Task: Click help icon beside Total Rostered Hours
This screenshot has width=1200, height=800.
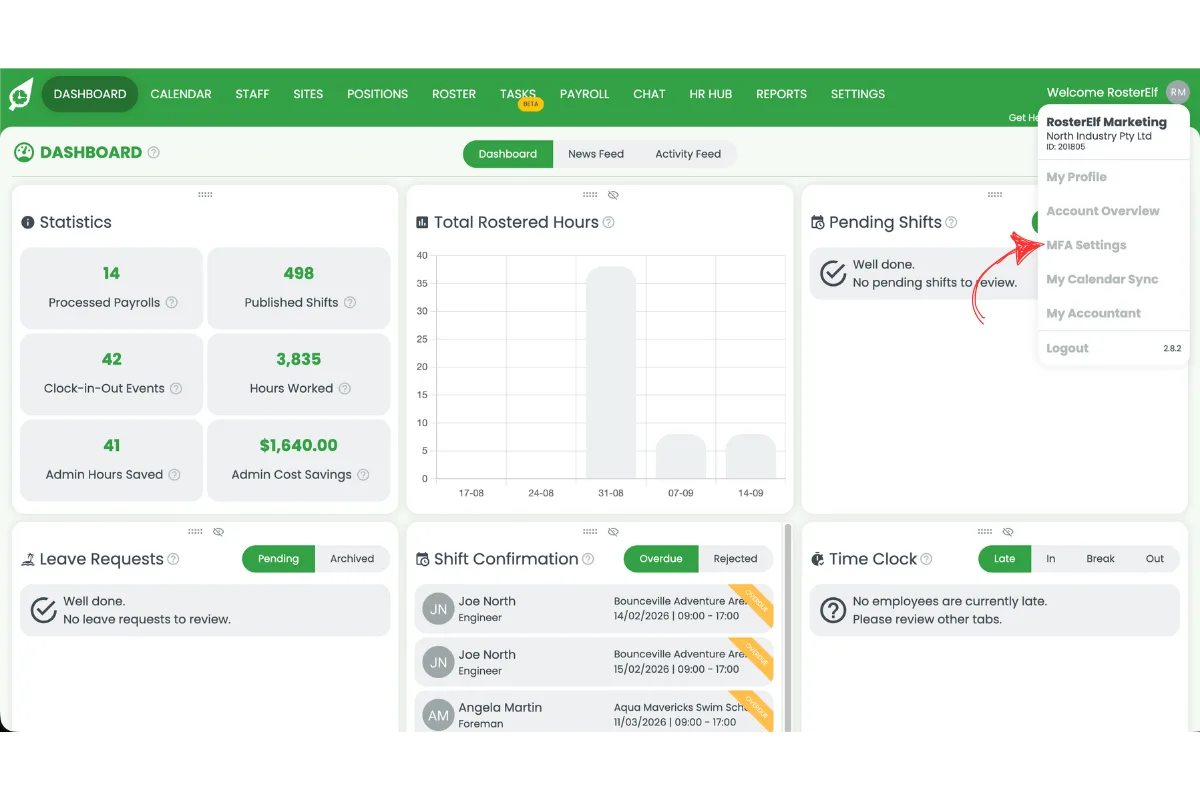Action: coord(609,222)
